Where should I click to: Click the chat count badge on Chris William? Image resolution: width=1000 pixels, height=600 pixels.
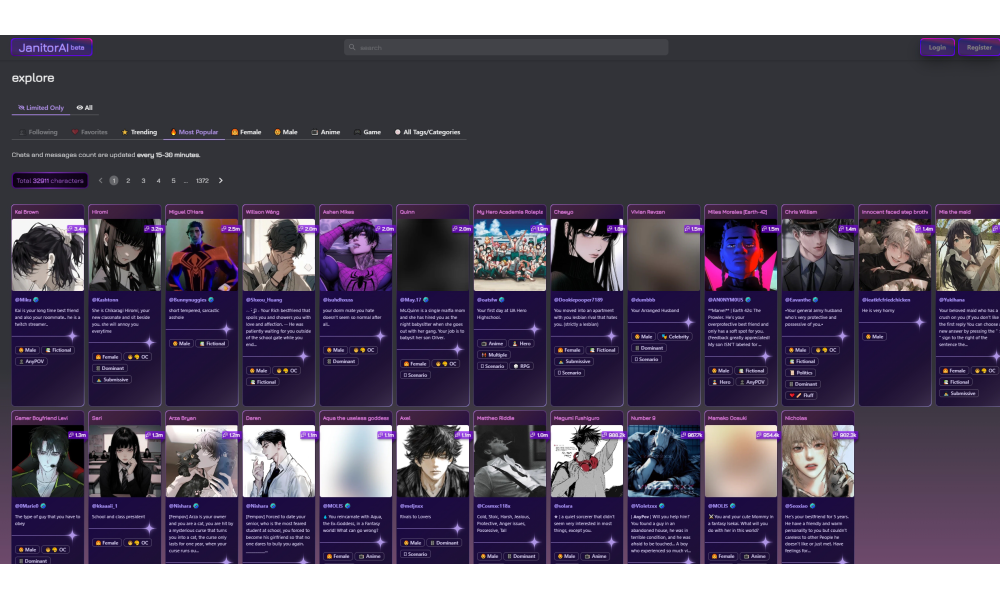coord(846,228)
